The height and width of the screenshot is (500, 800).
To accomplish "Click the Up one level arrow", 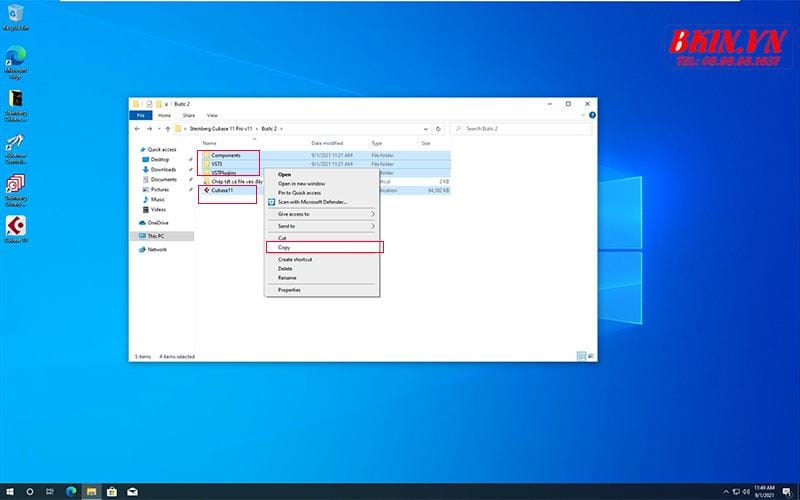I will (x=166, y=129).
